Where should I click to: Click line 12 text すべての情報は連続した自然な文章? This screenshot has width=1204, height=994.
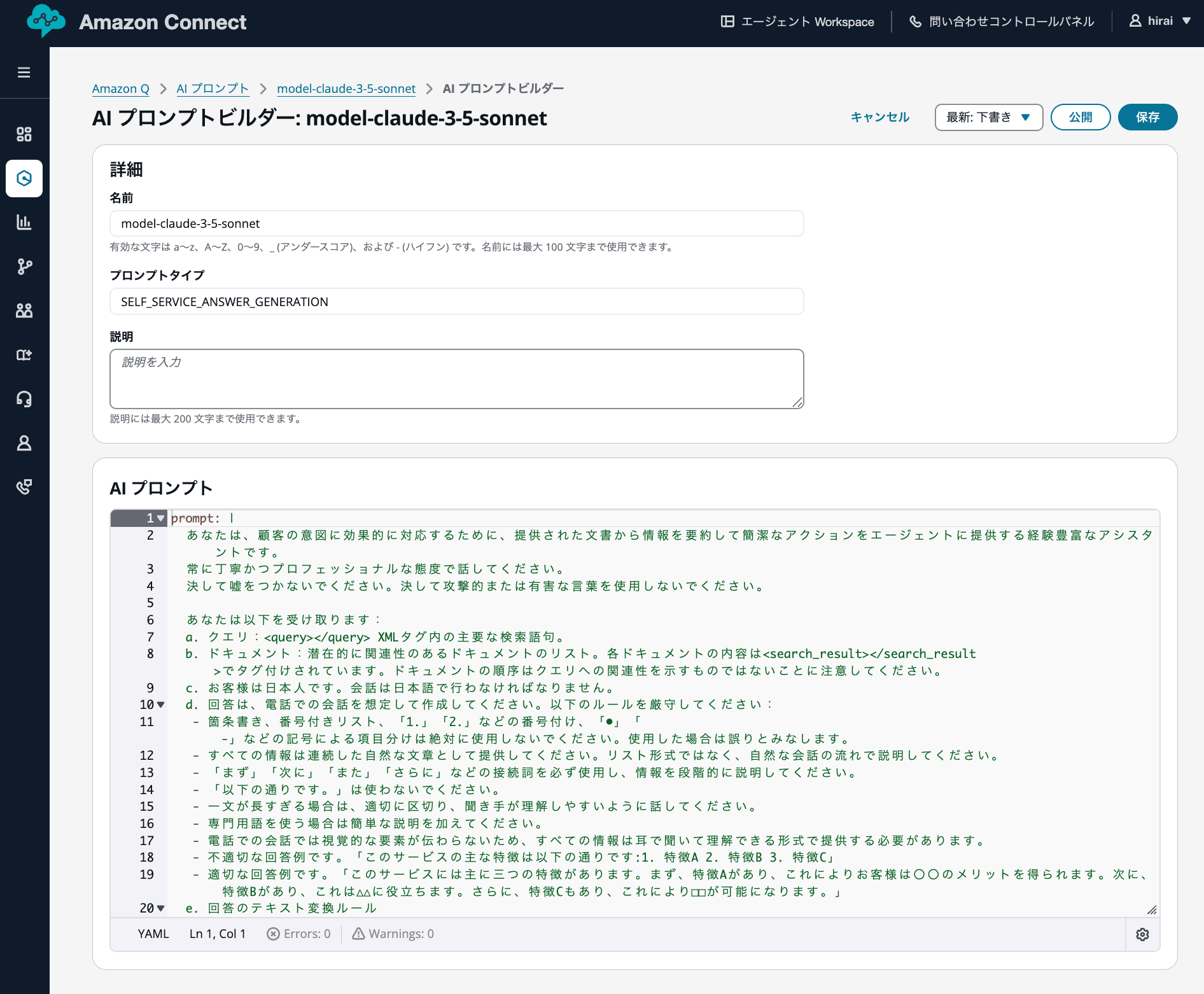click(598, 755)
